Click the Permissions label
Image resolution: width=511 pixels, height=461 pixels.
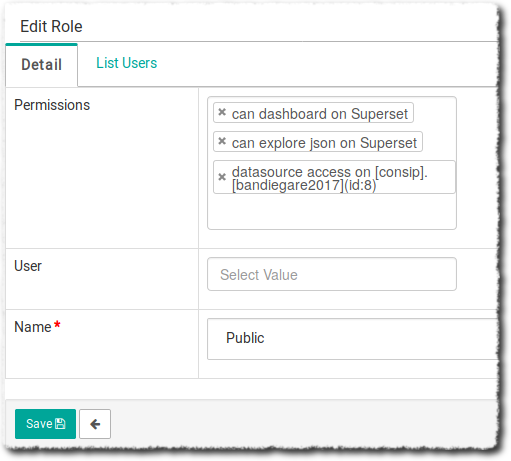[x=52, y=105]
